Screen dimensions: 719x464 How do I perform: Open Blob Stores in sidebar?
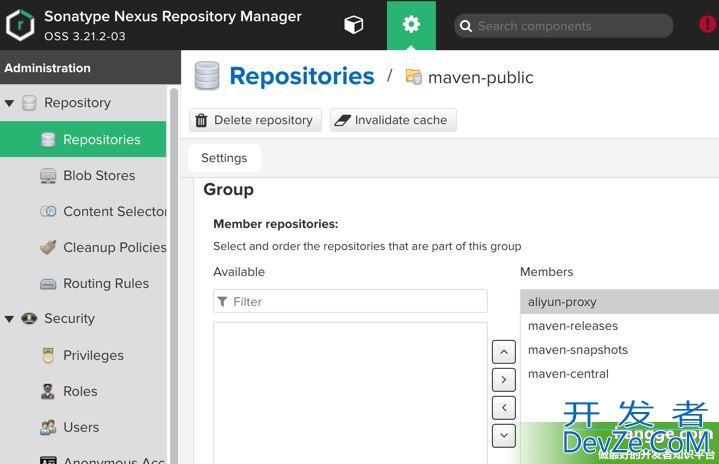coord(99,176)
